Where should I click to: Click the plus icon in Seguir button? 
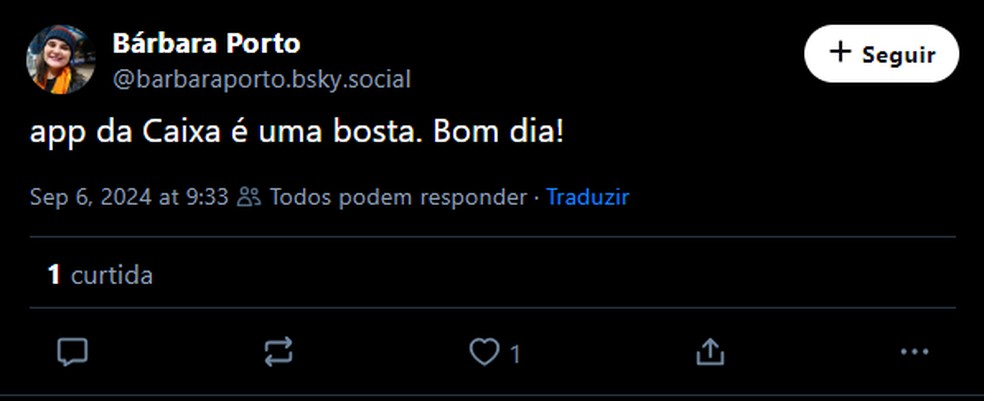(x=841, y=53)
